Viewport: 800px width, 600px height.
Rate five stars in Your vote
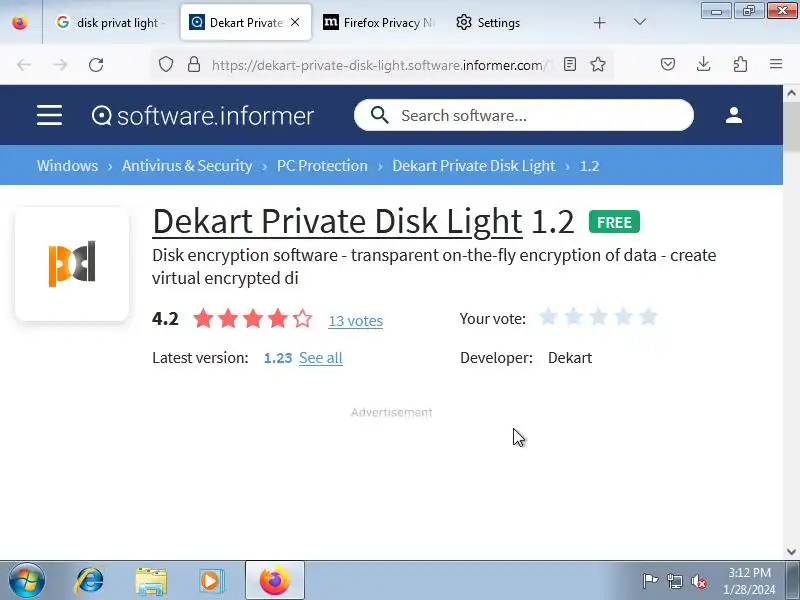(x=648, y=317)
